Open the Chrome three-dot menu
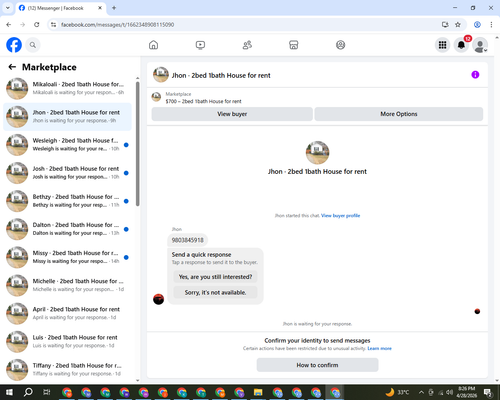 click(x=491, y=25)
